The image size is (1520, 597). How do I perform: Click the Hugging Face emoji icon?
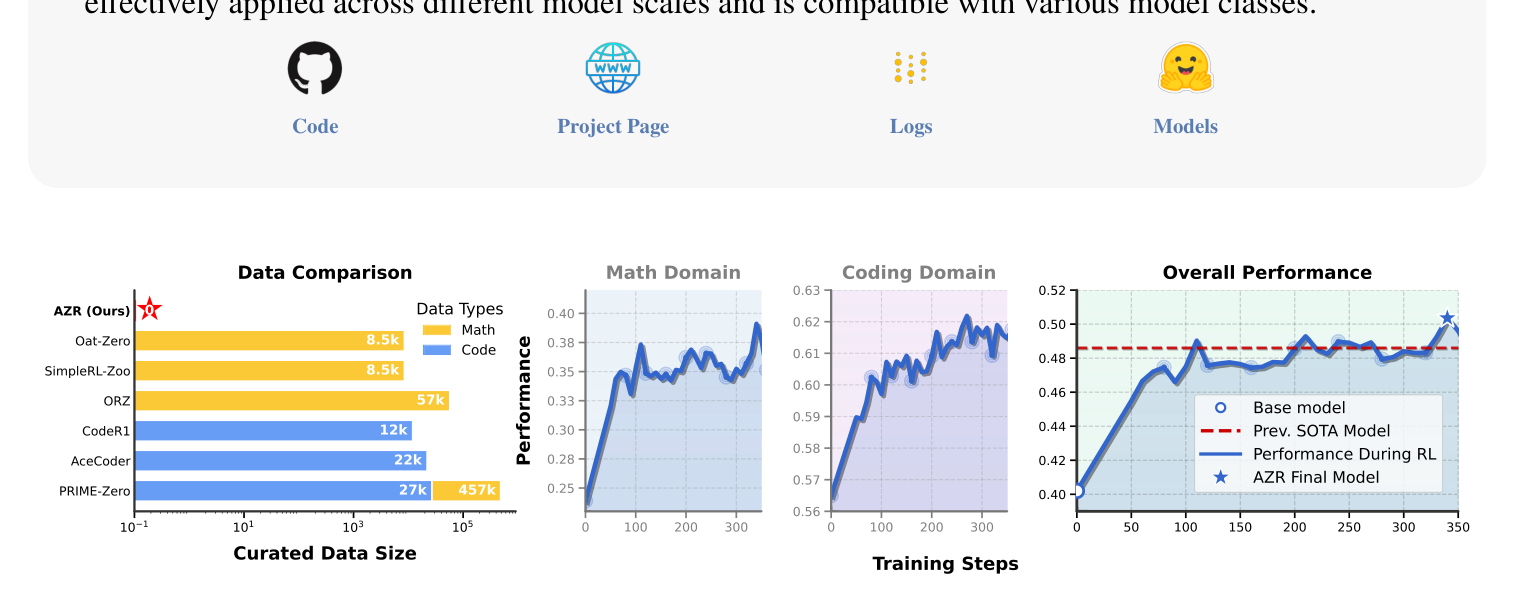[x=1185, y=69]
